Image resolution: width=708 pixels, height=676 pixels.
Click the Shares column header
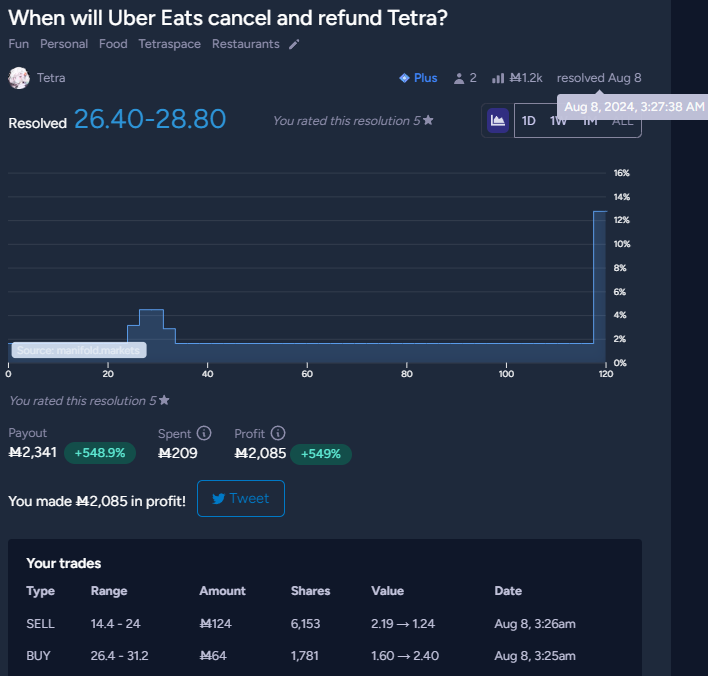(310, 591)
